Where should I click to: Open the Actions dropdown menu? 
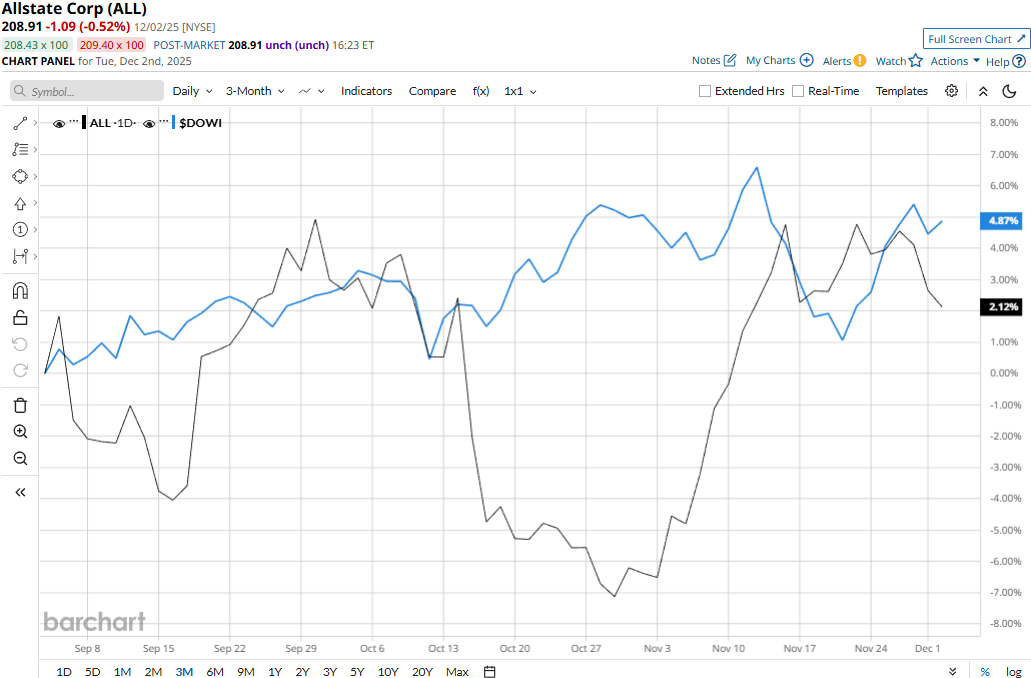[x=955, y=61]
